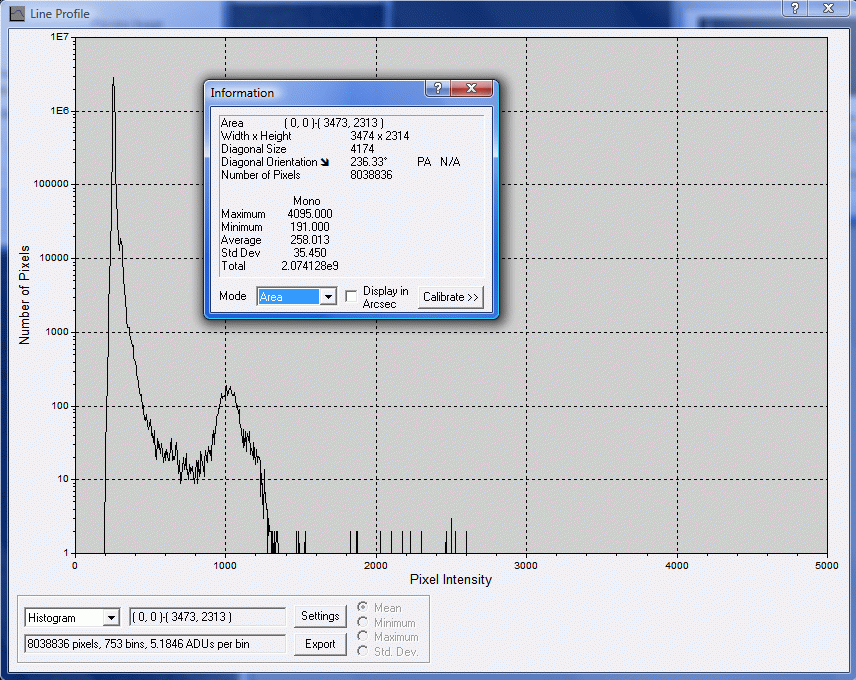Click the Diagonal Orientation arrow icon
The width and height of the screenshot is (856, 680).
point(324,162)
